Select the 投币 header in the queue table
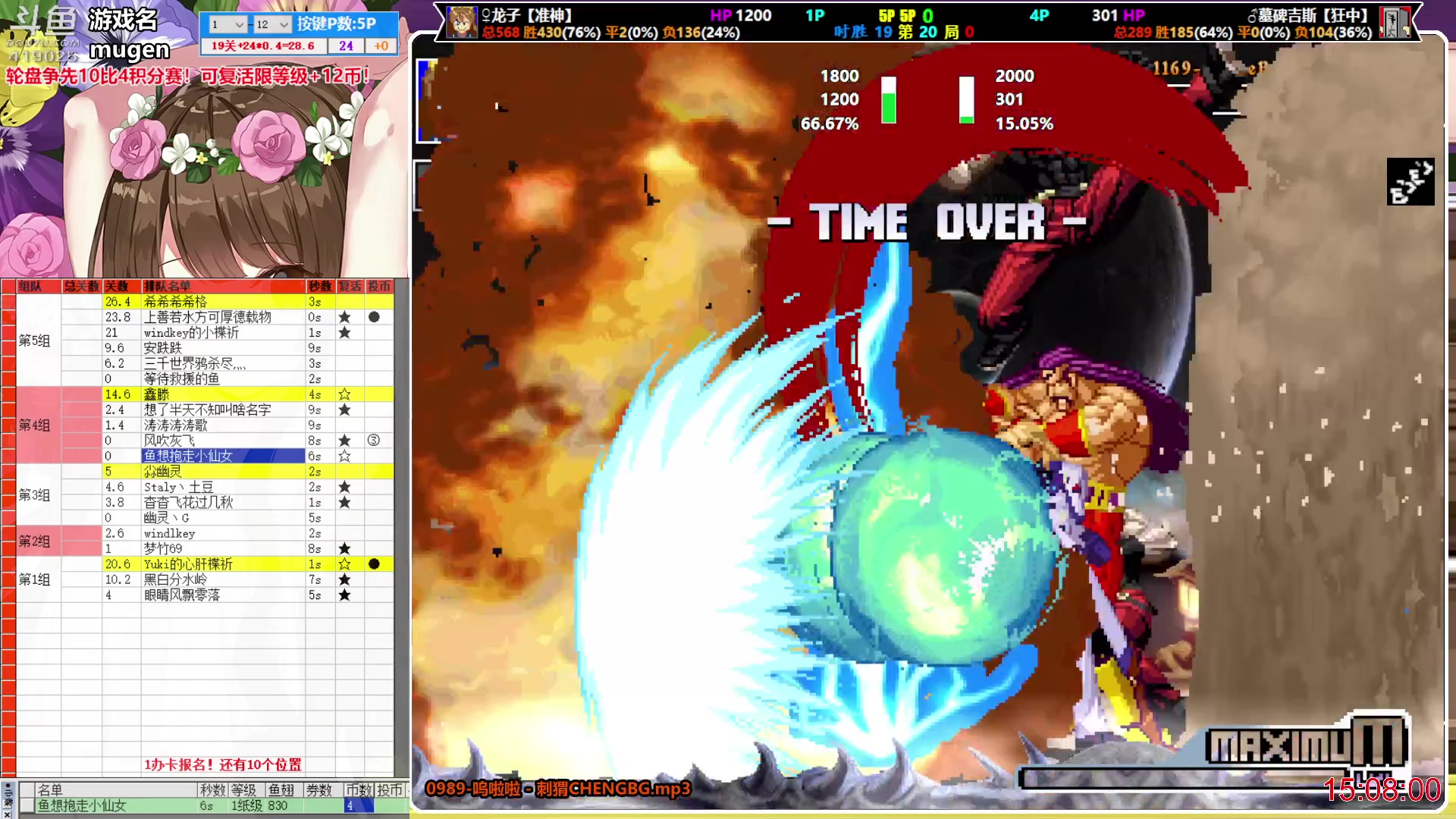This screenshot has width=1456, height=819. click(x=379, y=286)
